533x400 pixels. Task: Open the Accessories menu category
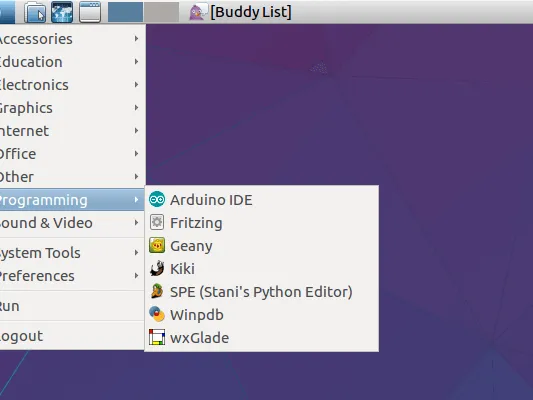[x=72, y=39]
